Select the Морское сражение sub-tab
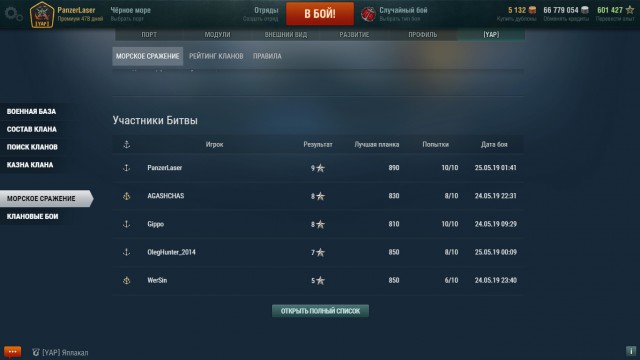640x360 pixels. tap(147, 56)
